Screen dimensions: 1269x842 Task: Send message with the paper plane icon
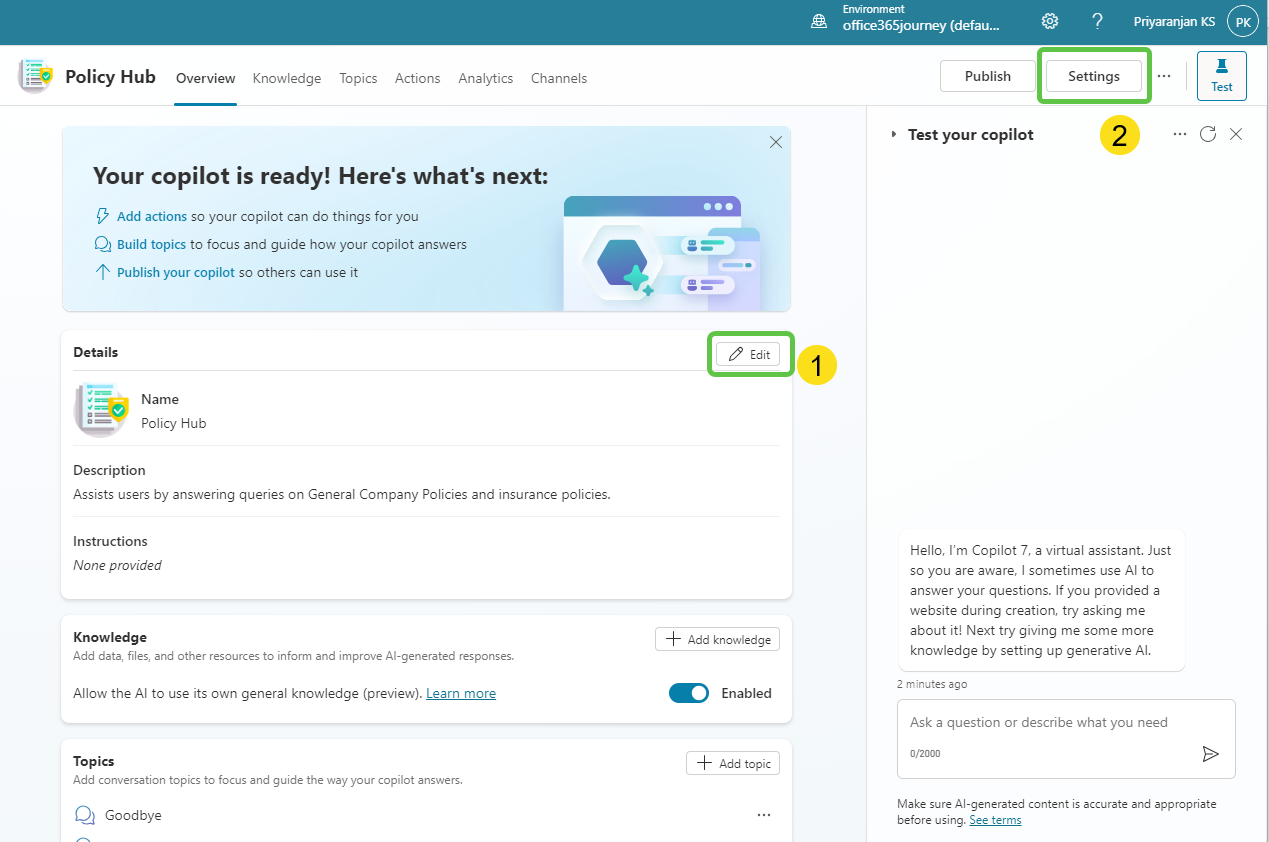[x=1210, y=754]
